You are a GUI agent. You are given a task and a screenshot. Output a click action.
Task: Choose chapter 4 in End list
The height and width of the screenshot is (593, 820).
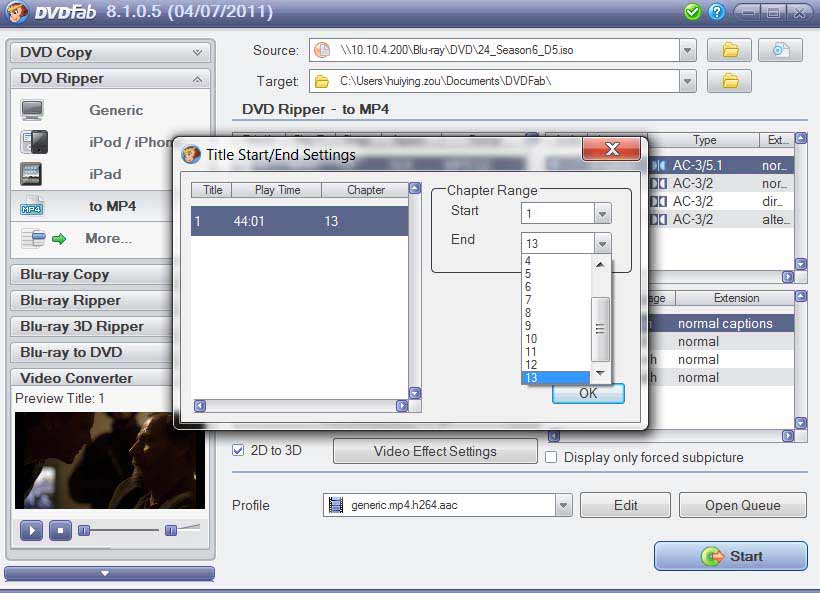[556, 260]
